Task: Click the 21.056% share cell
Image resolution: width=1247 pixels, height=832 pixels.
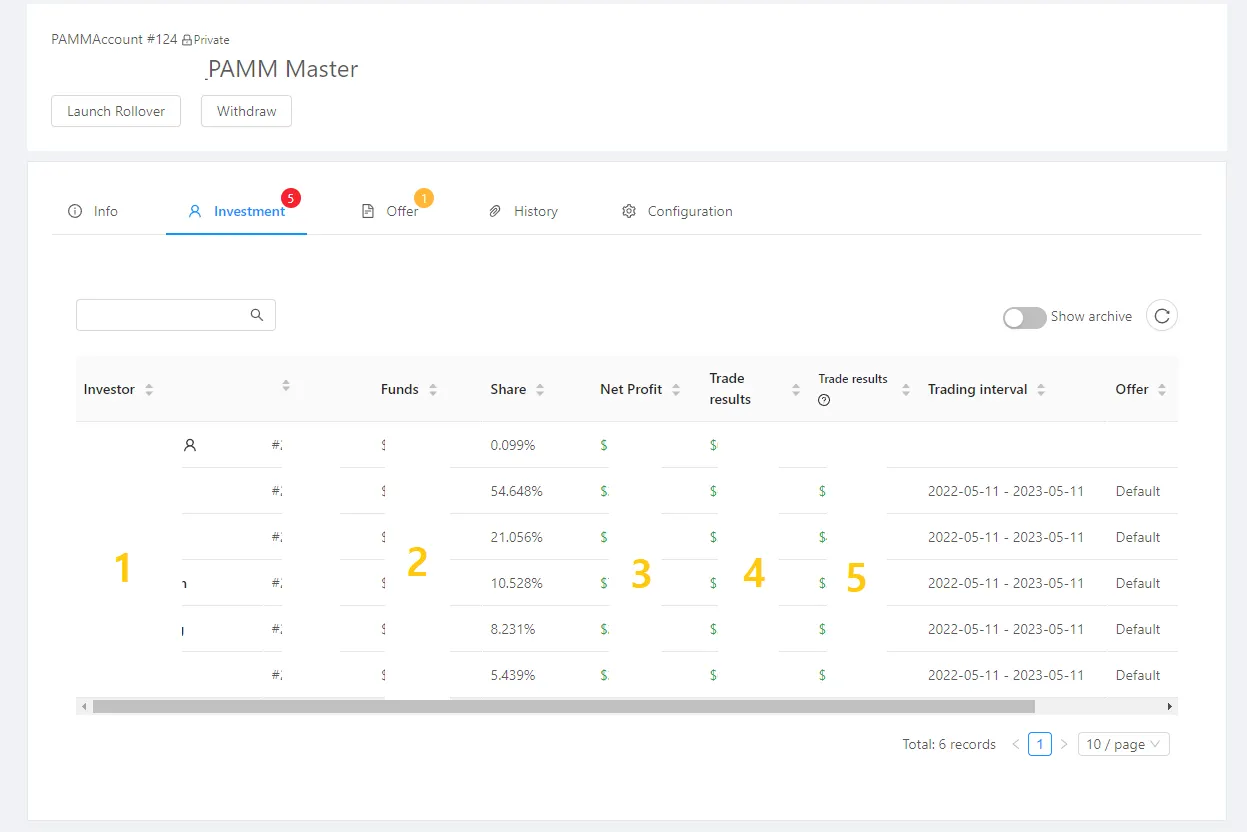Action: [x=516, y=537]
